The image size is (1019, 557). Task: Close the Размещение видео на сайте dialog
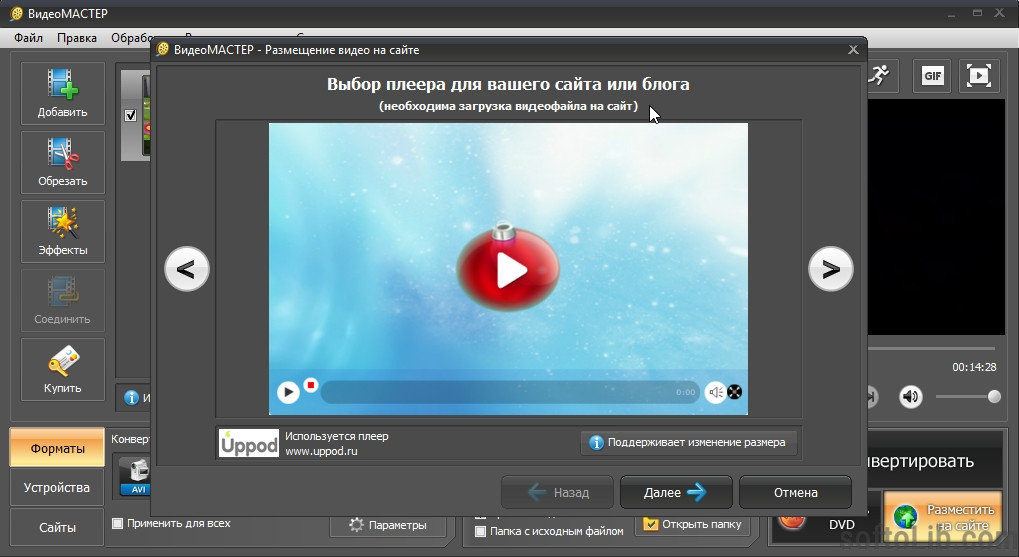[x=853, y=50]
